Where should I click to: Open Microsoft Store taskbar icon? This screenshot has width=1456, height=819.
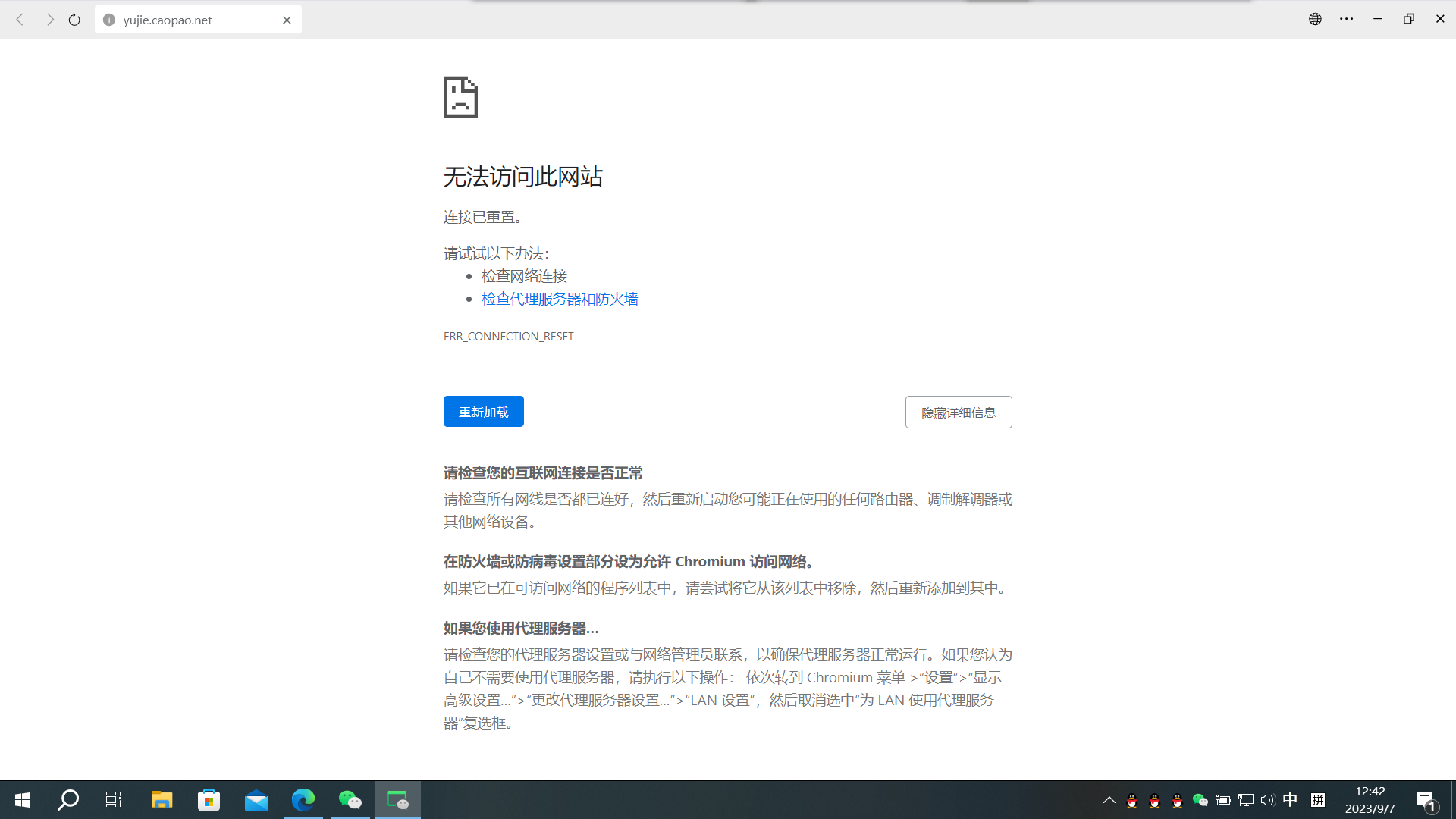coord(209,799)
